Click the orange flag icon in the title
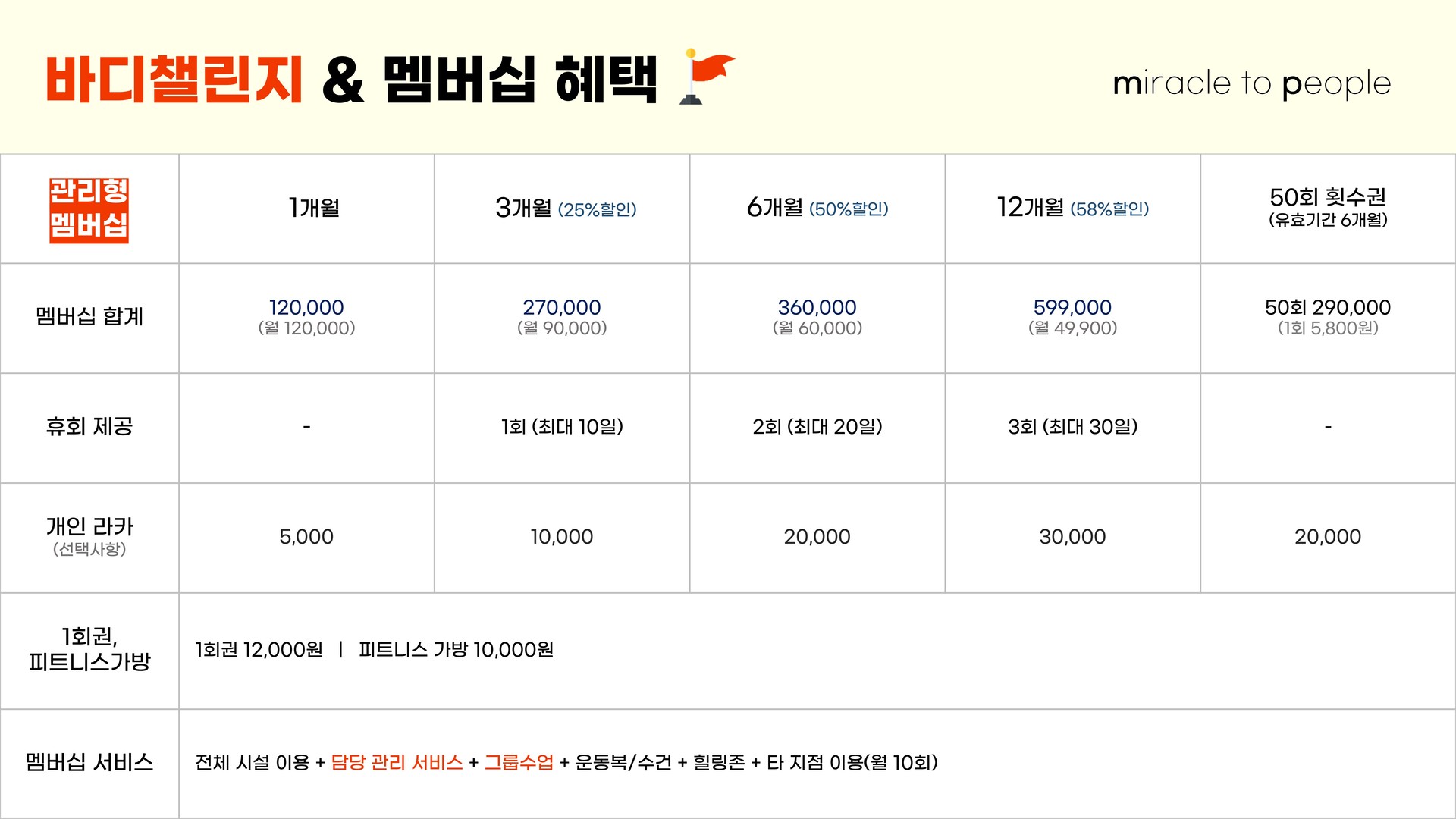This screenshot has width=1456, height=819. click(708, 76)
